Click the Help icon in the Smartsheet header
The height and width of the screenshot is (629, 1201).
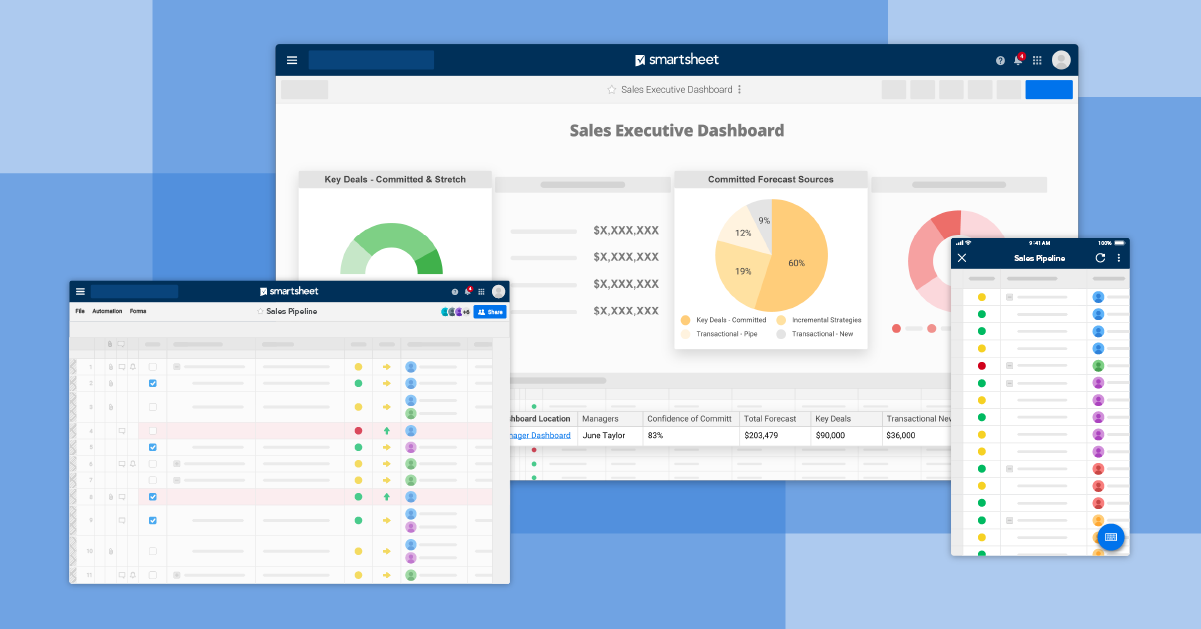coord(999,60)
